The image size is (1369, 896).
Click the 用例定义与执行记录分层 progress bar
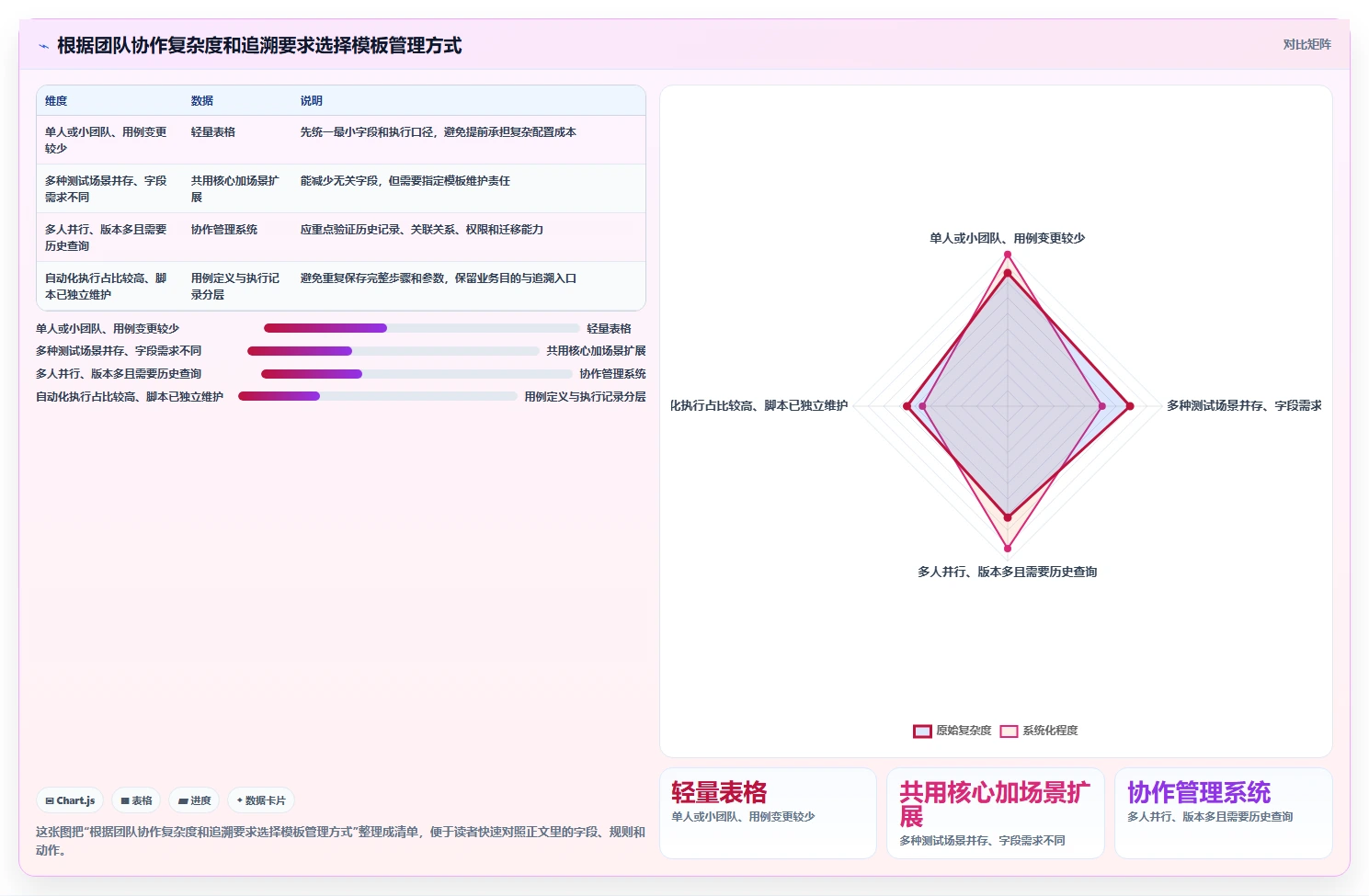coord(377,396)
